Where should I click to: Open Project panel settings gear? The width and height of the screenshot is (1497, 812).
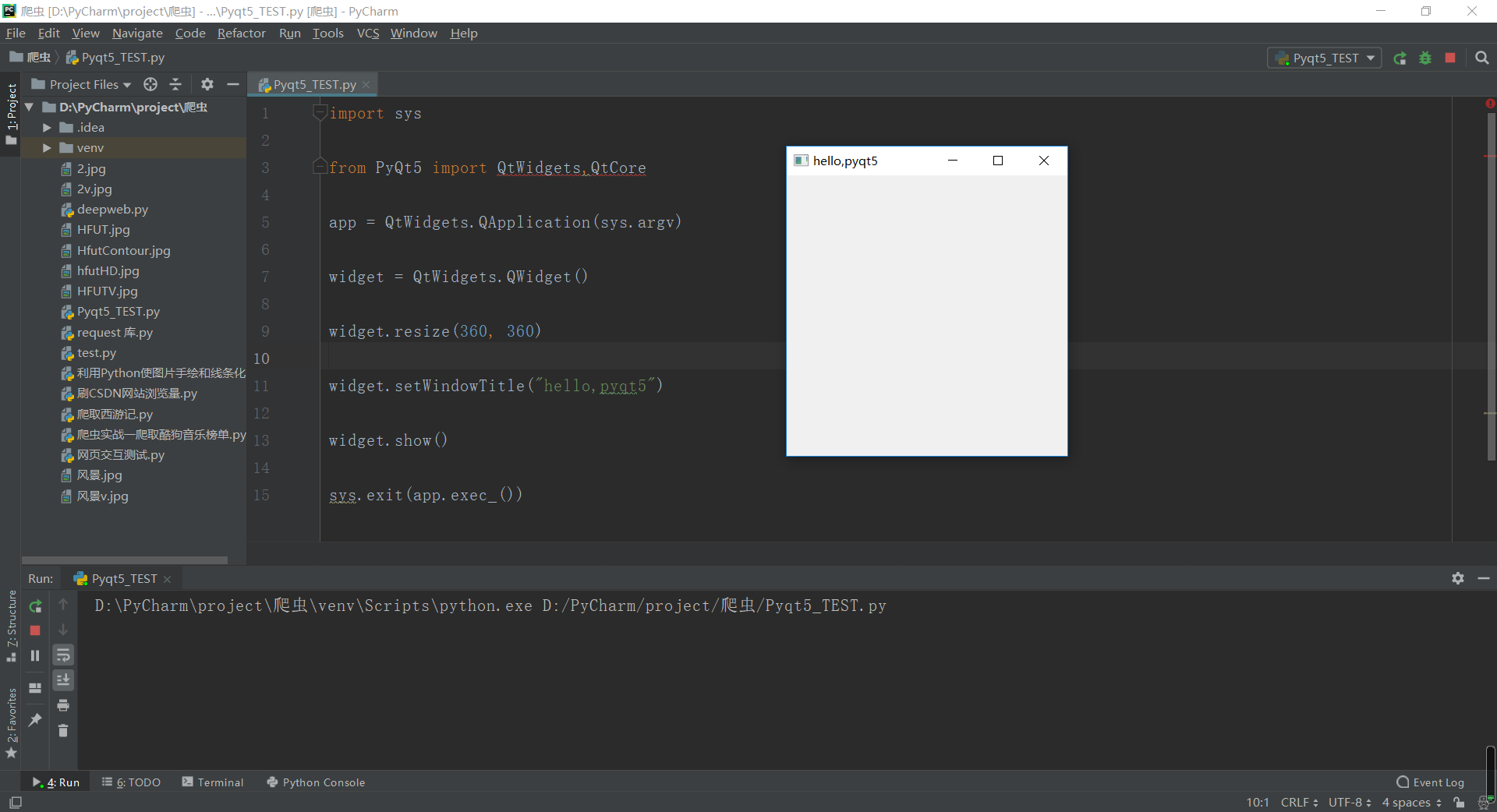[x=207, y=84]
